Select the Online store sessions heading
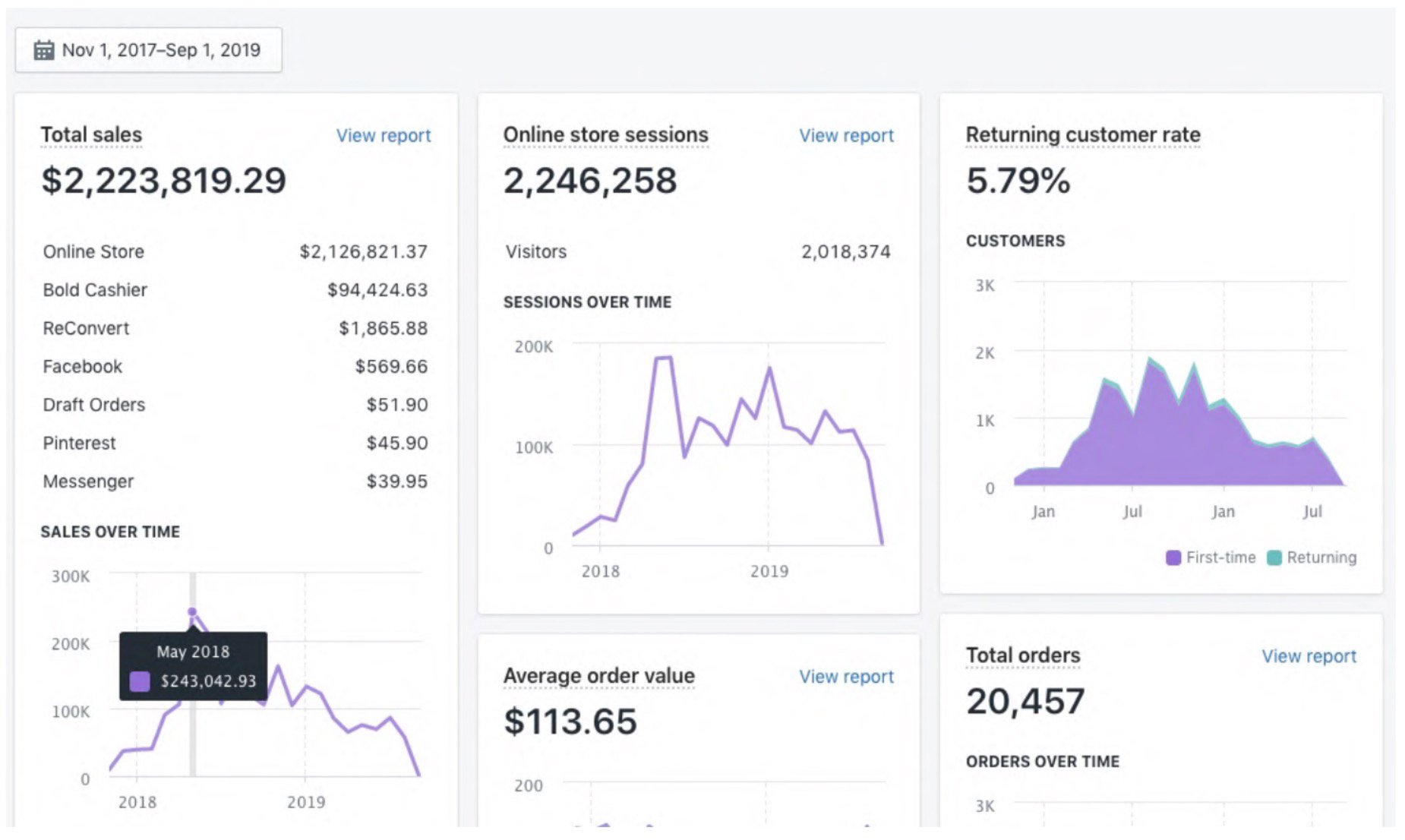The image size is (1405, 840). [605, 134]
